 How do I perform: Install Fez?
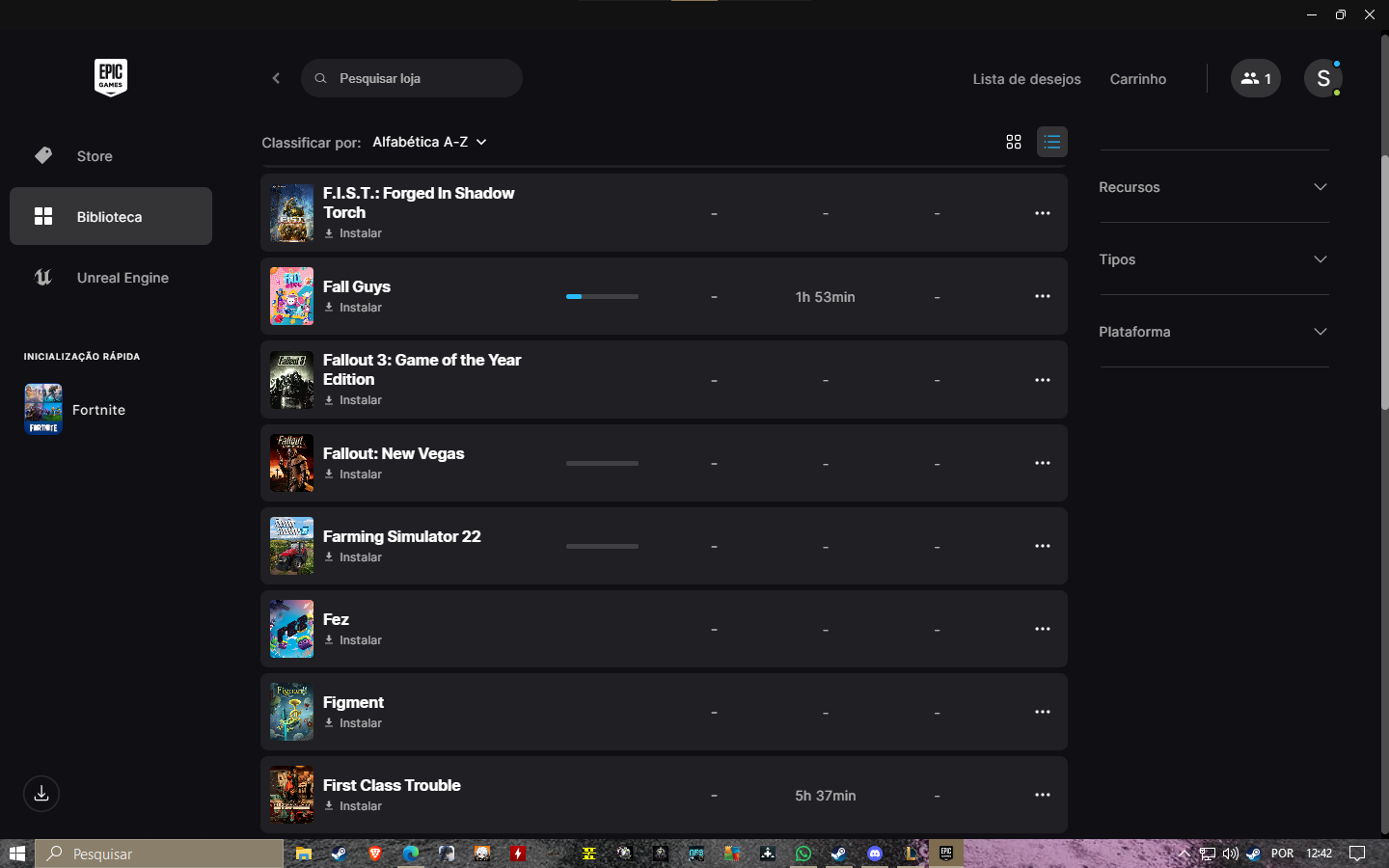click(x=353, y=640)
